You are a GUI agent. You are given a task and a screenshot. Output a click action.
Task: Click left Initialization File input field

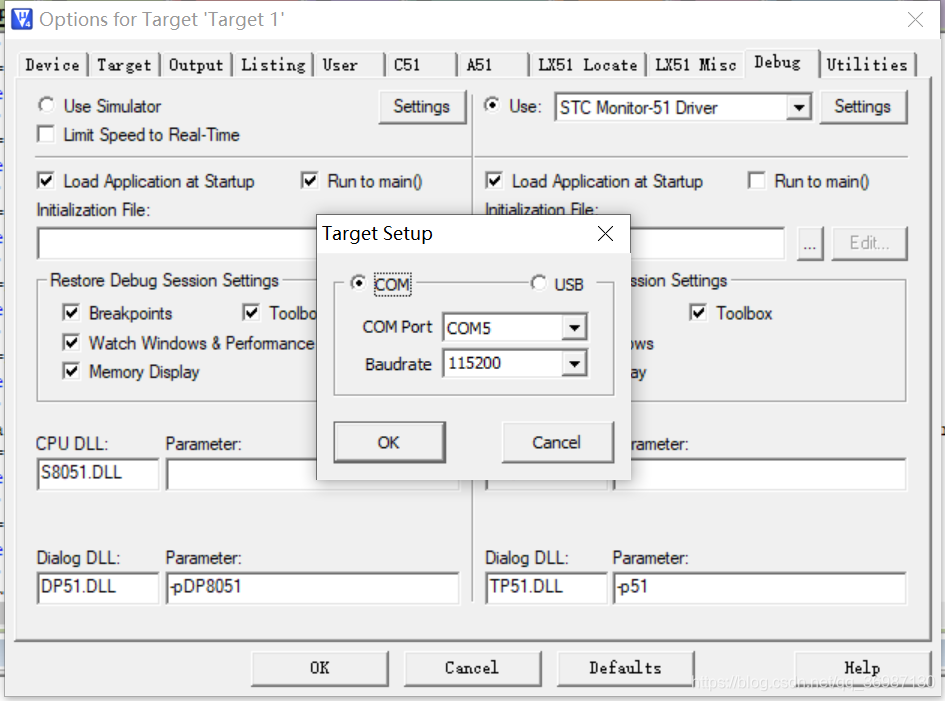coord(177,244)
